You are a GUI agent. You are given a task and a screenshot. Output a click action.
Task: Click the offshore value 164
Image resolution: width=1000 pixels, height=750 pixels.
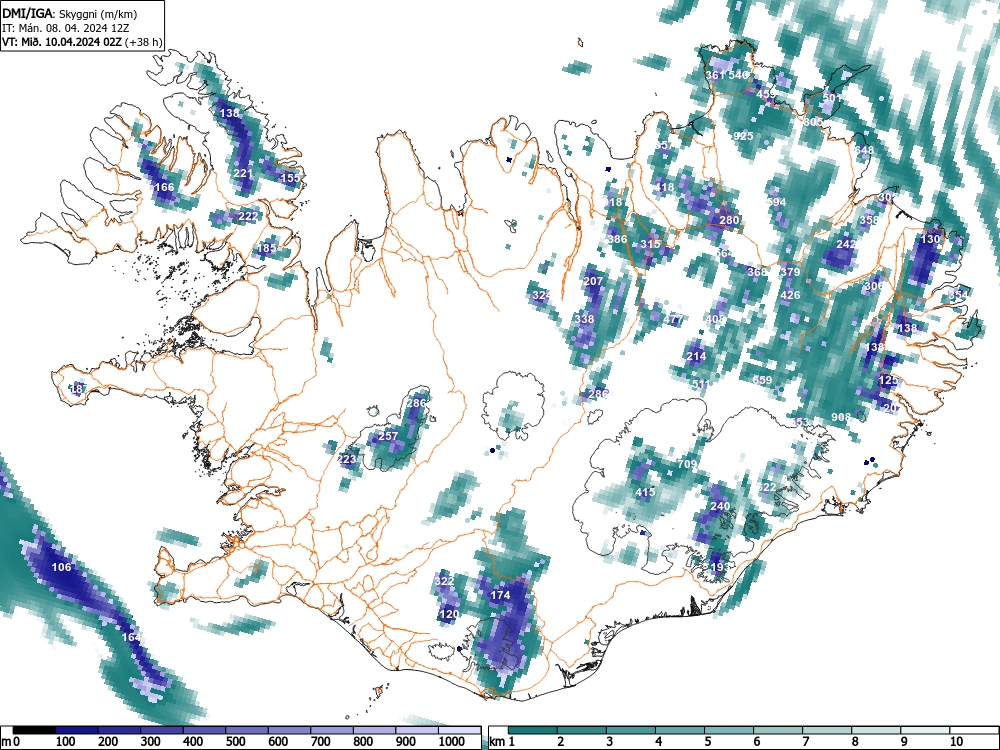131,637
